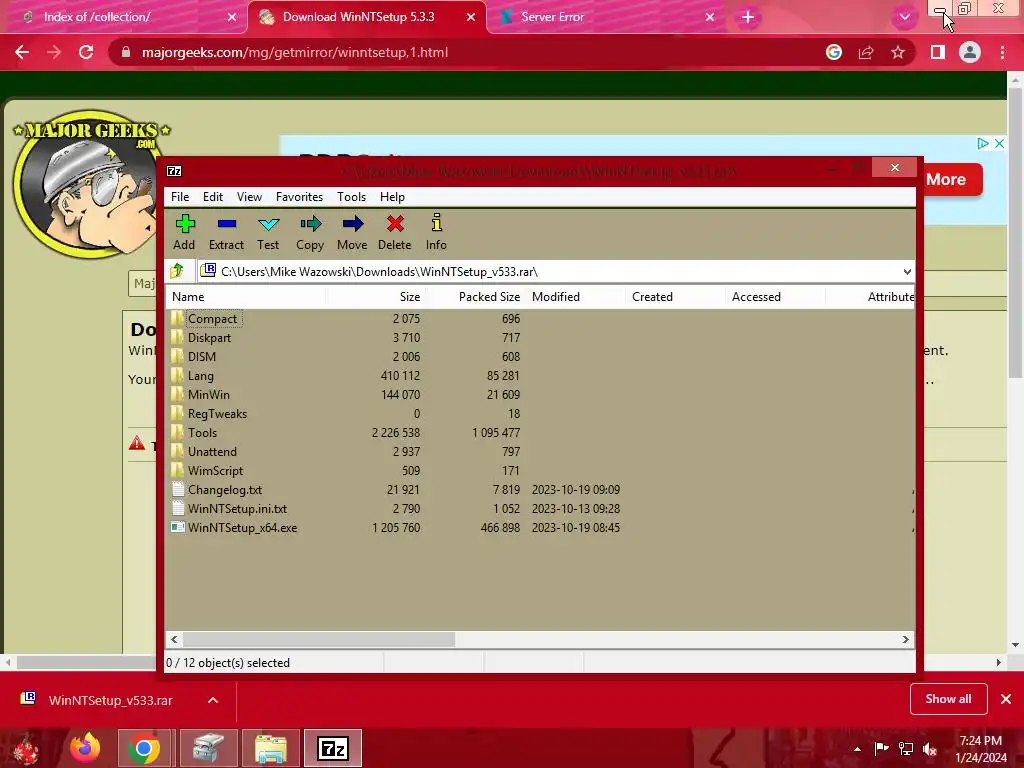Select the DISM folder
1024x768 pixels.
coord(202,357)
